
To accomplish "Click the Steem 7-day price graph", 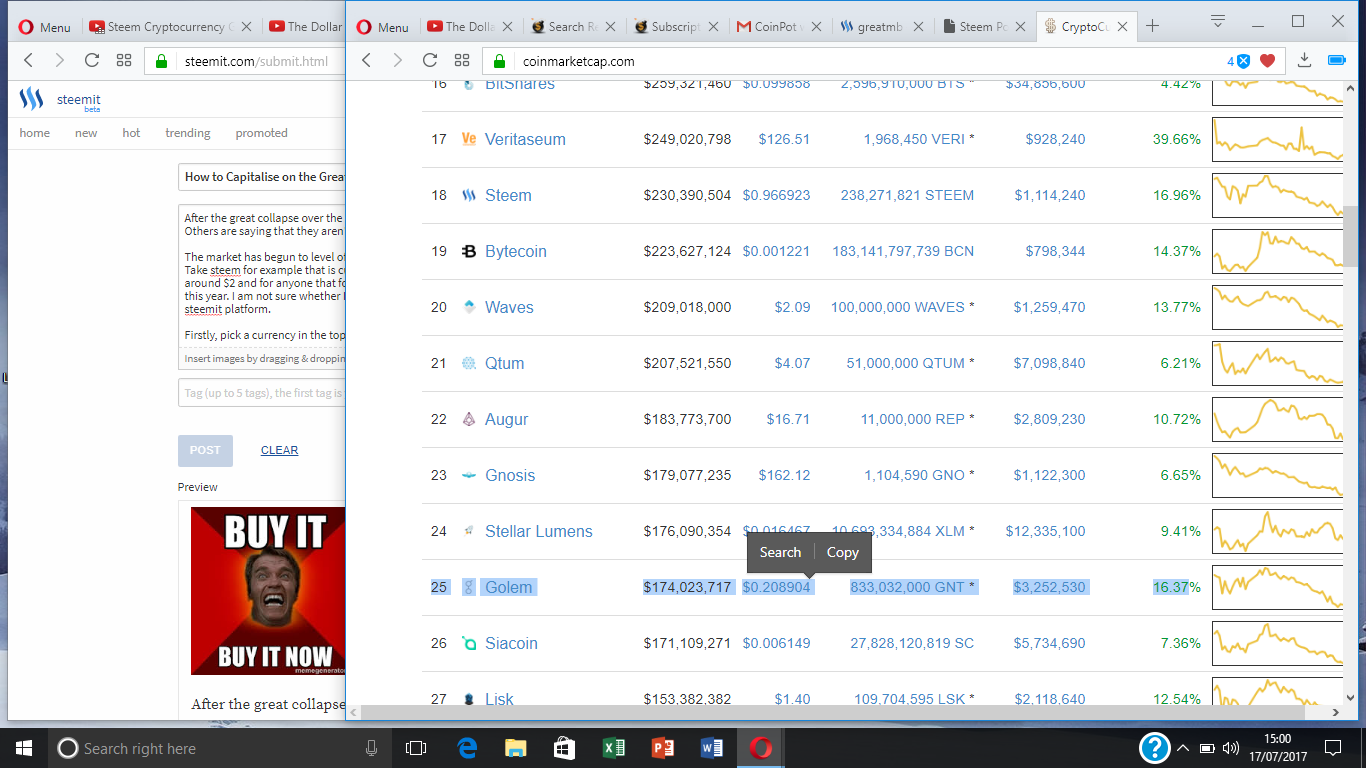I will (1278, 195).
